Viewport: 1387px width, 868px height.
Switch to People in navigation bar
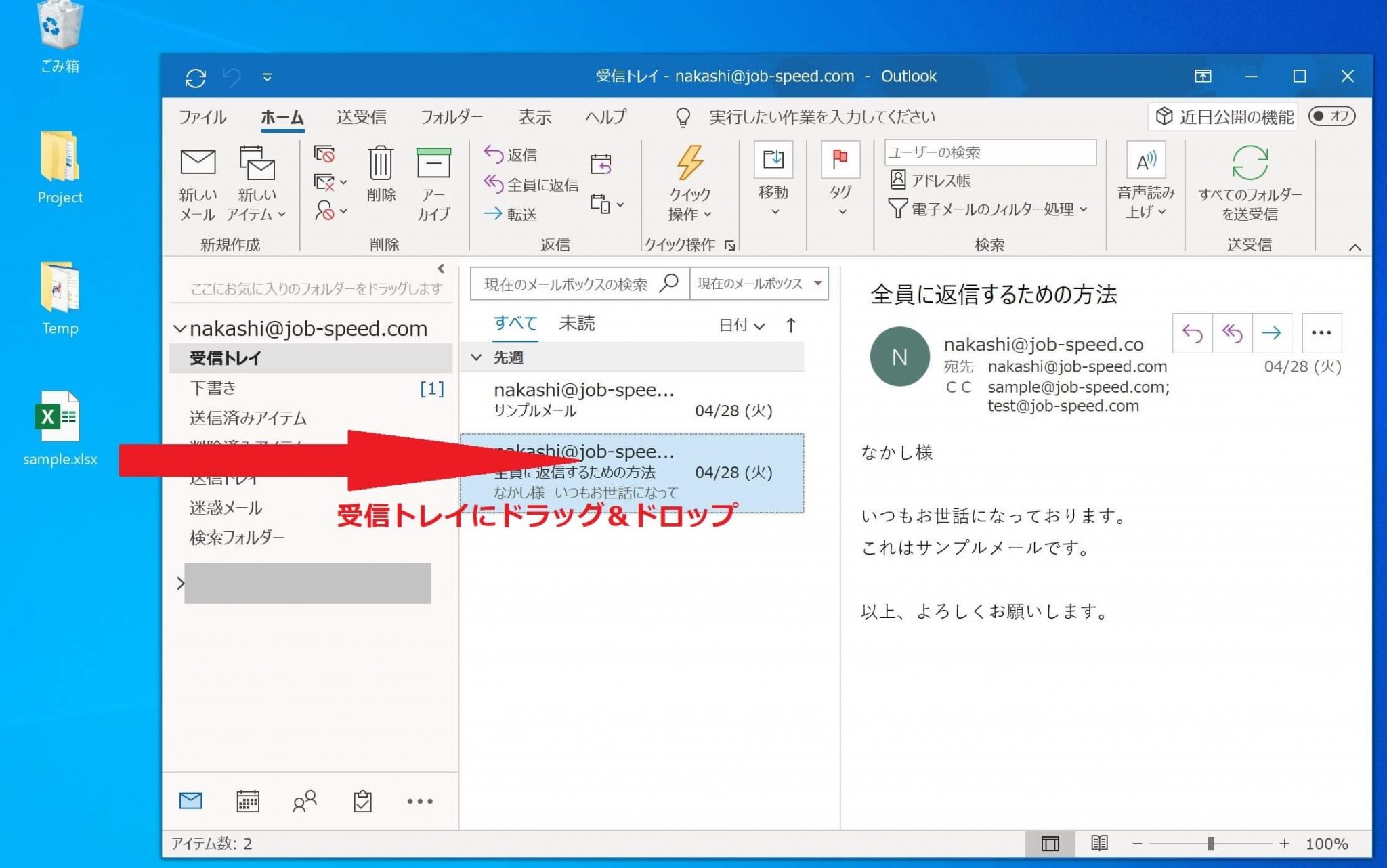[x=305, y=802]
